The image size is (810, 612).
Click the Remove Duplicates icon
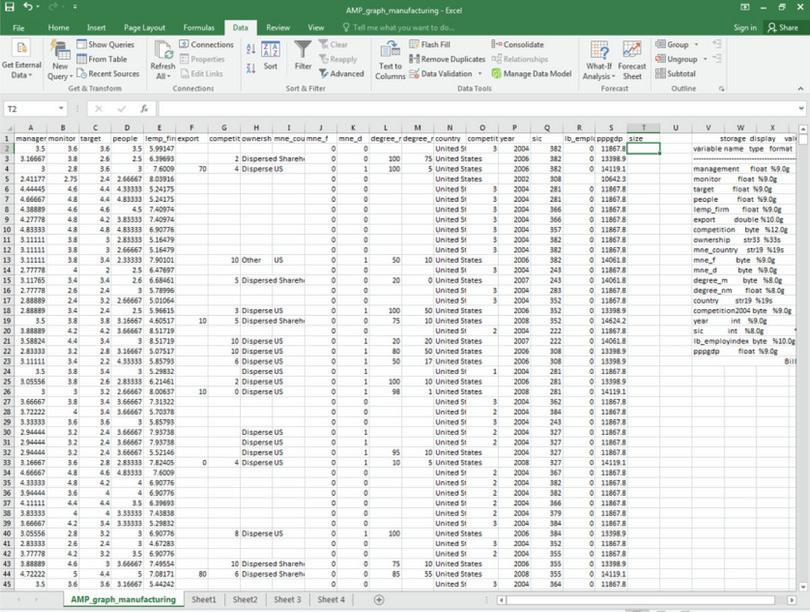pyautogui.click(x=412, y=58)
